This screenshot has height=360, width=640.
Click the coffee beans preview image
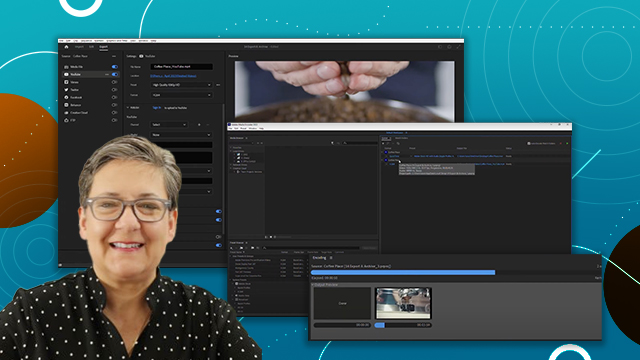pos(344,91)
